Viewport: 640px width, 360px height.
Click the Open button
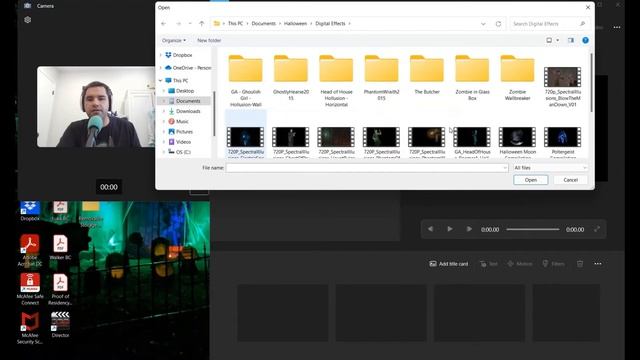point(531,180)
